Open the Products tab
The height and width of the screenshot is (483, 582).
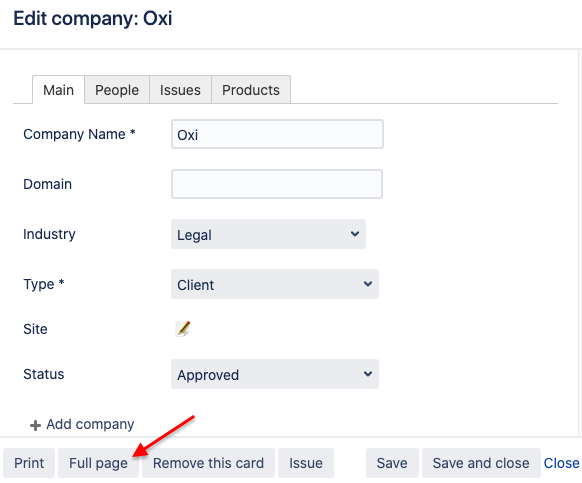tap(251, 90)
